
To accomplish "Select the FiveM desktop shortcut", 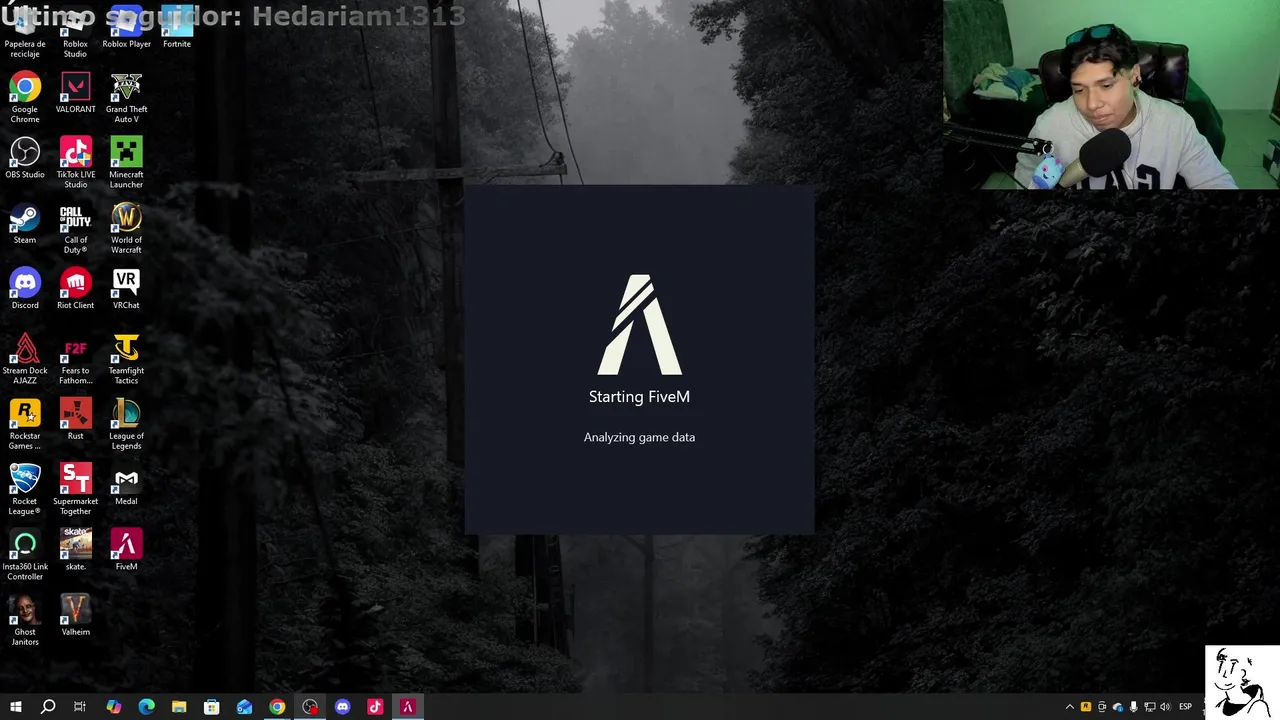I will tap(126, 549).
